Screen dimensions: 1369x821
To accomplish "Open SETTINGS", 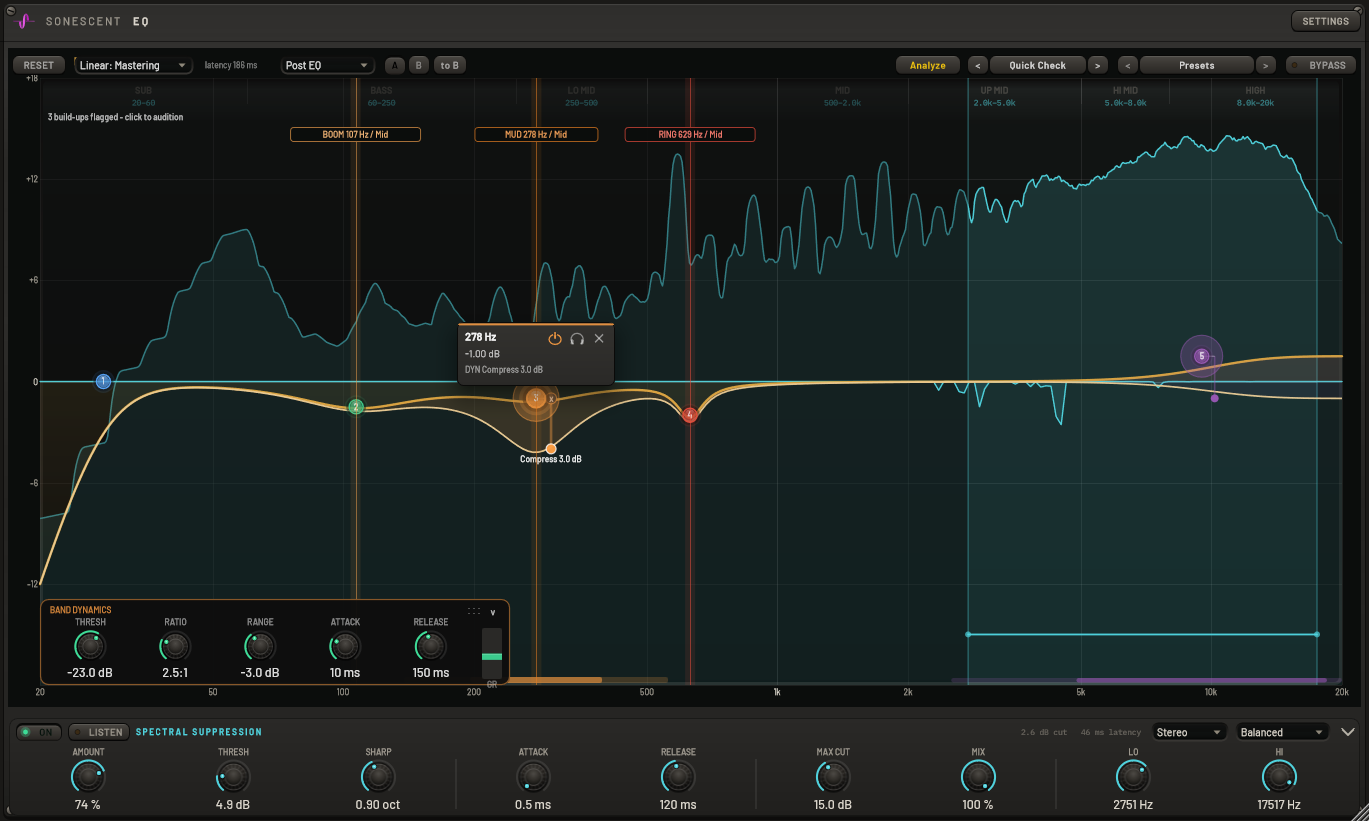I will pyautogui.click(x=1325, y=21).
